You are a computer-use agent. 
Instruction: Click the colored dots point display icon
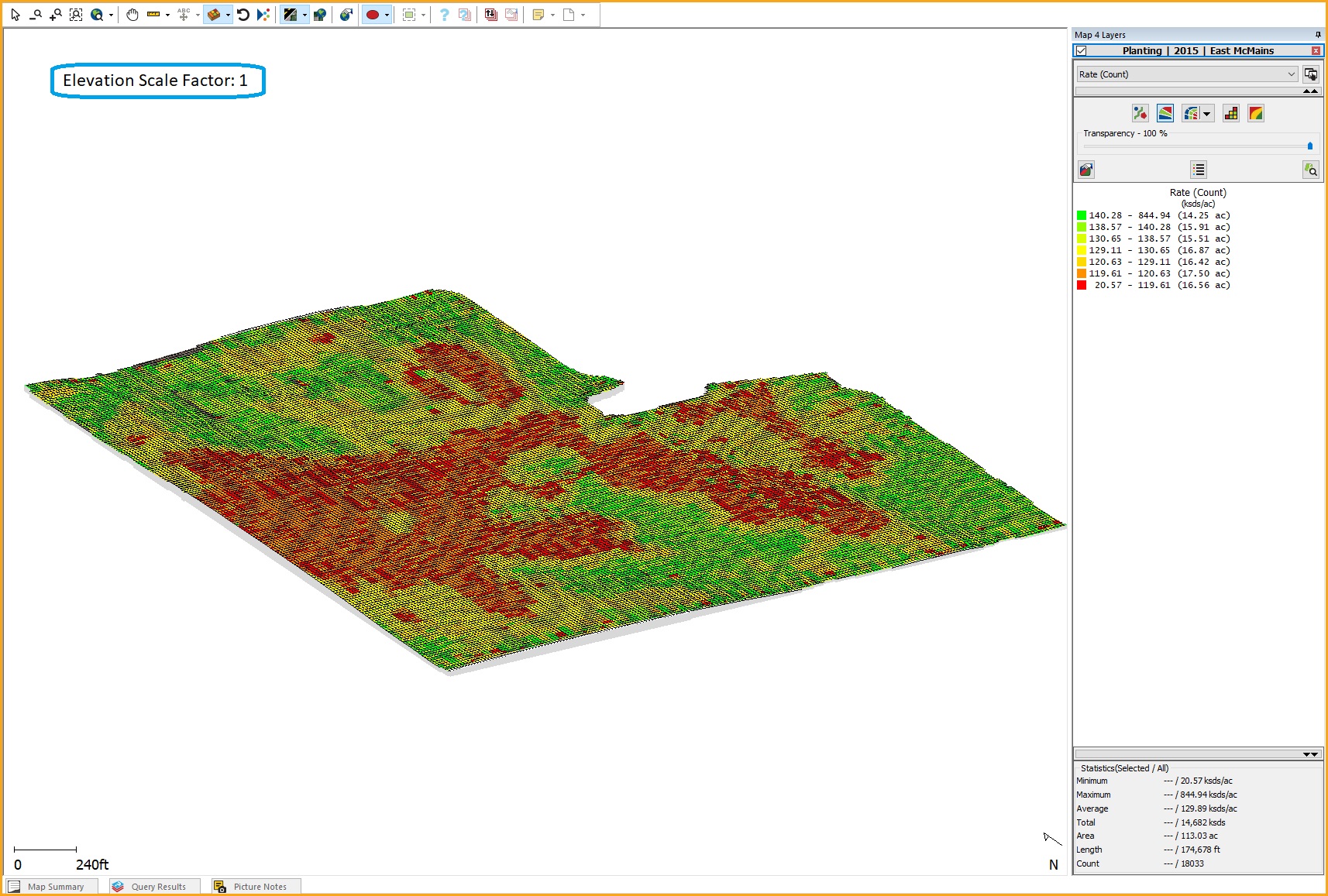pos(263,15)
